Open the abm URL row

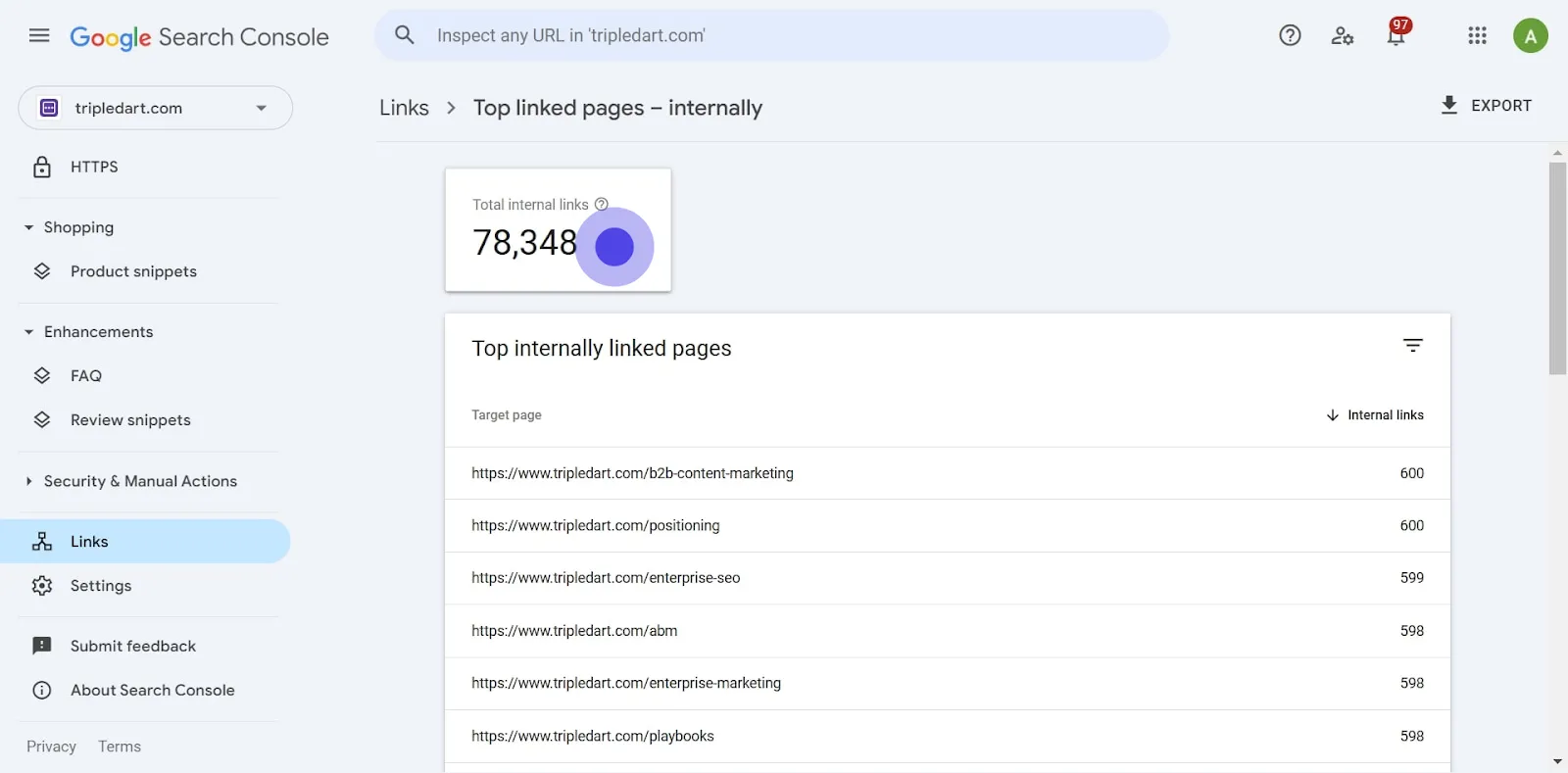click(x=948, y=631)
